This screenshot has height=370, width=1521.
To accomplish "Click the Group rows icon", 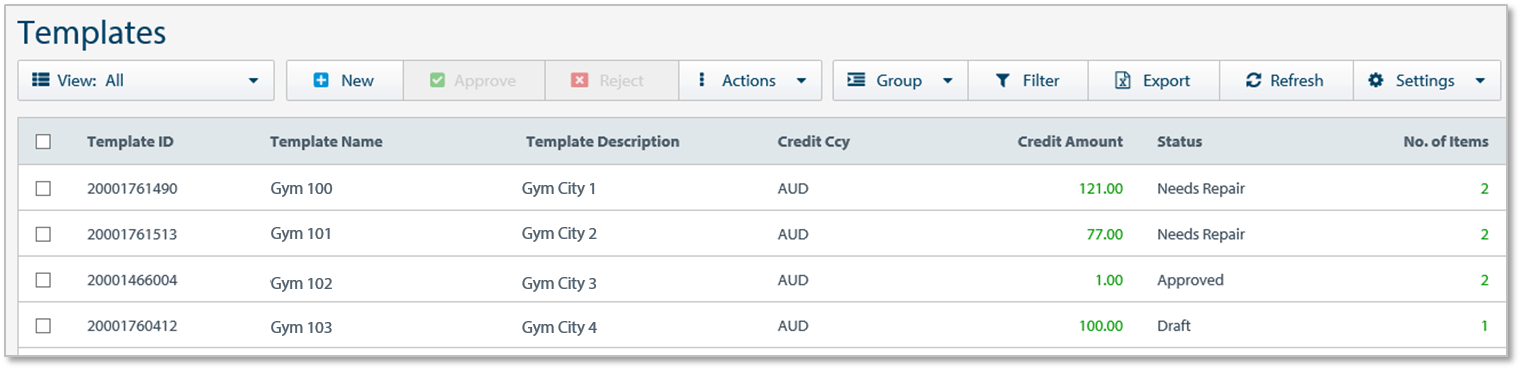I will pos(856,81).
